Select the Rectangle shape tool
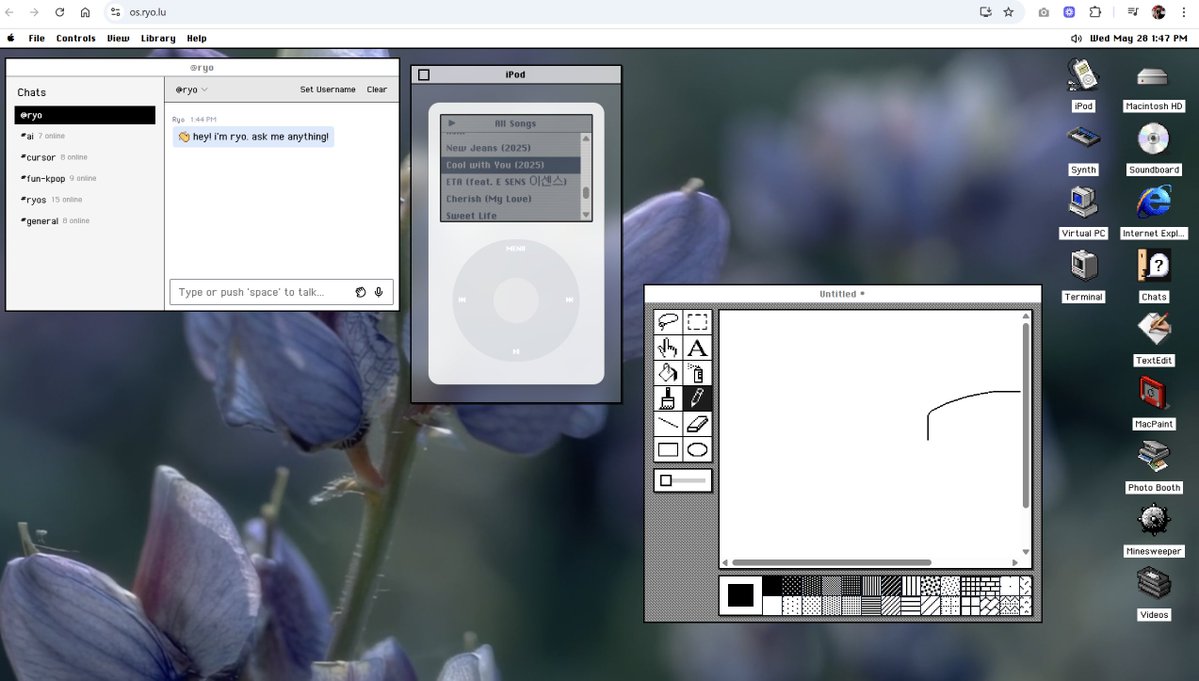This screenshot has width=1199, height=681. point(668,449)
